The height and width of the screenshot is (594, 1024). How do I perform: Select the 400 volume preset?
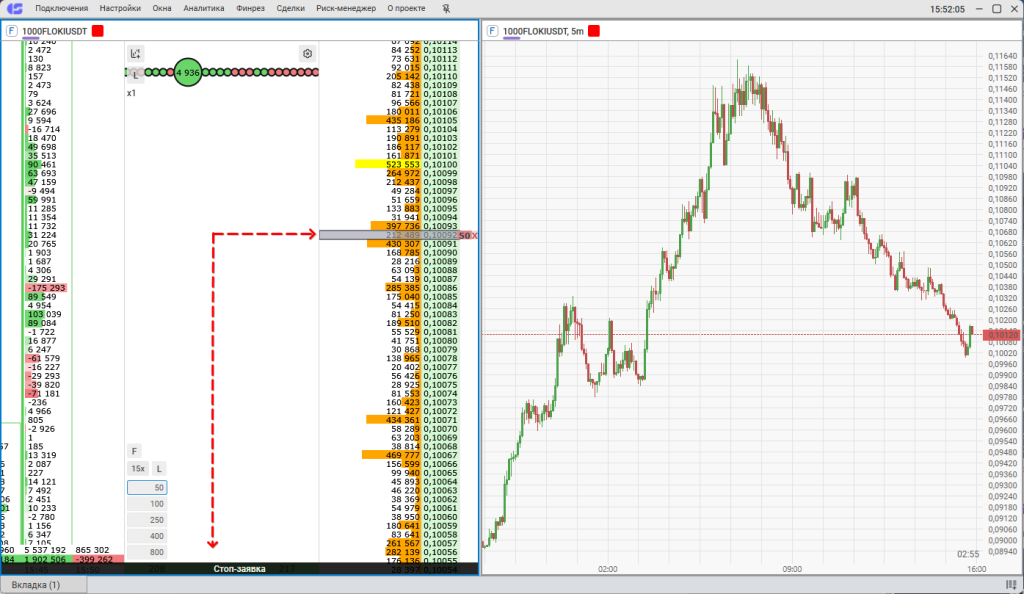(147, 536)
